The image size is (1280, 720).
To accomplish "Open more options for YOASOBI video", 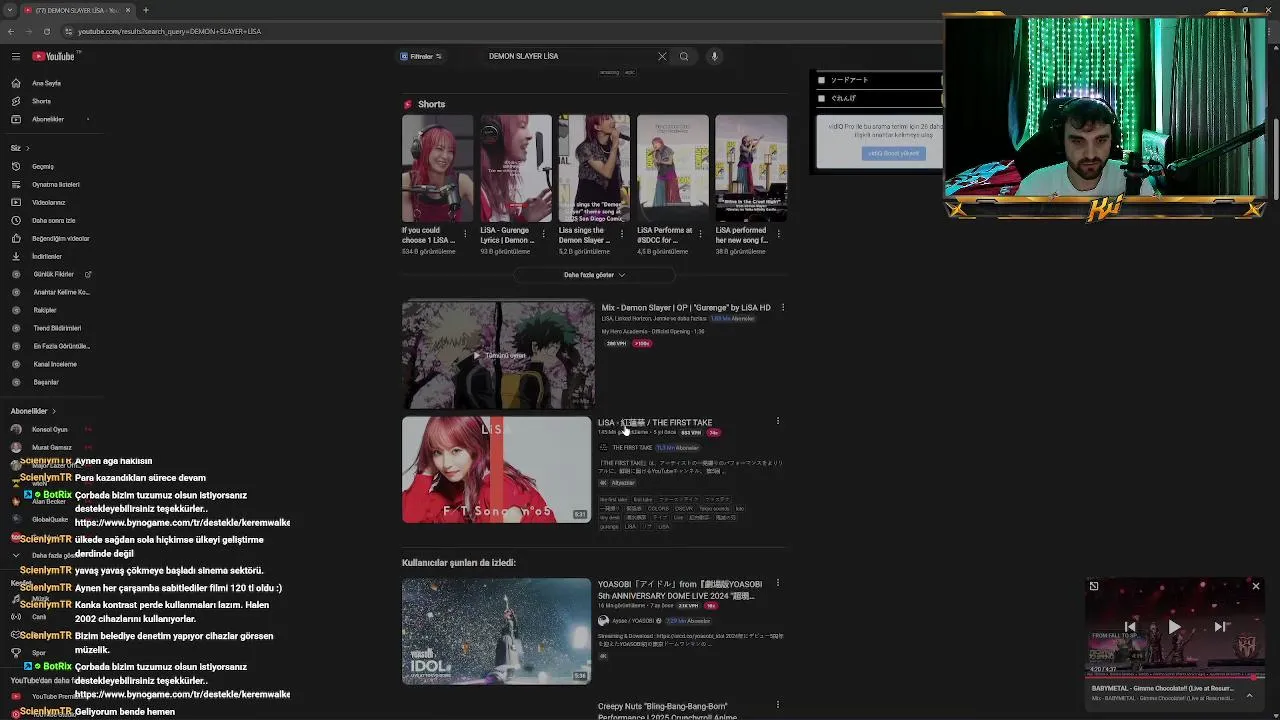I will click(777, 583).
